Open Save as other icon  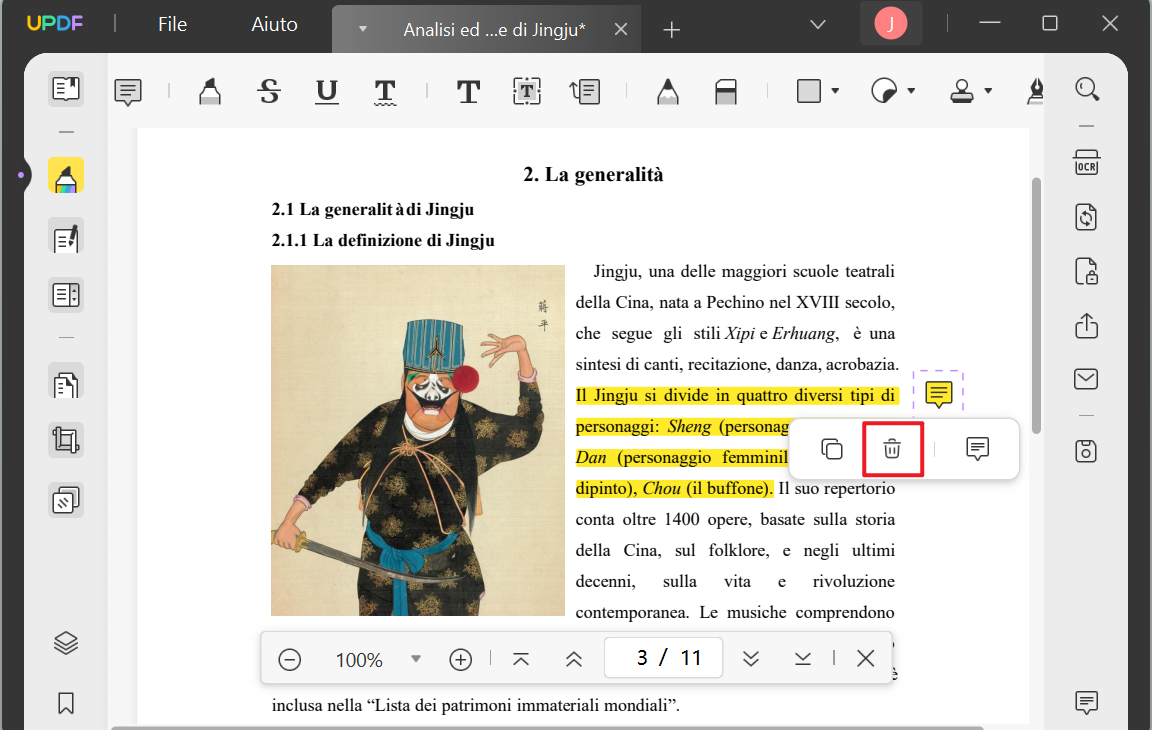coord(1087,451)
